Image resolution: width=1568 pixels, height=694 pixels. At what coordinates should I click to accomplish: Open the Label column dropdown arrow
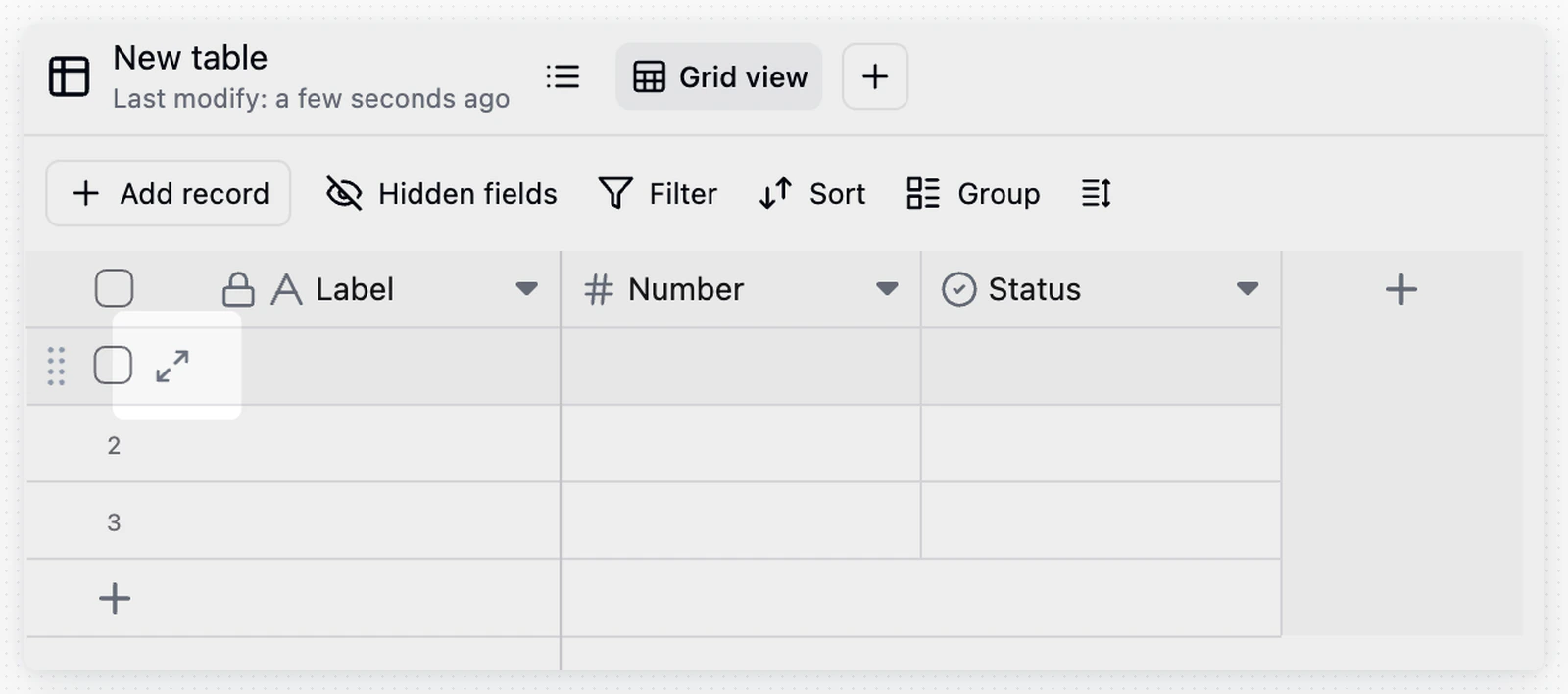click(x=526, y=289)
